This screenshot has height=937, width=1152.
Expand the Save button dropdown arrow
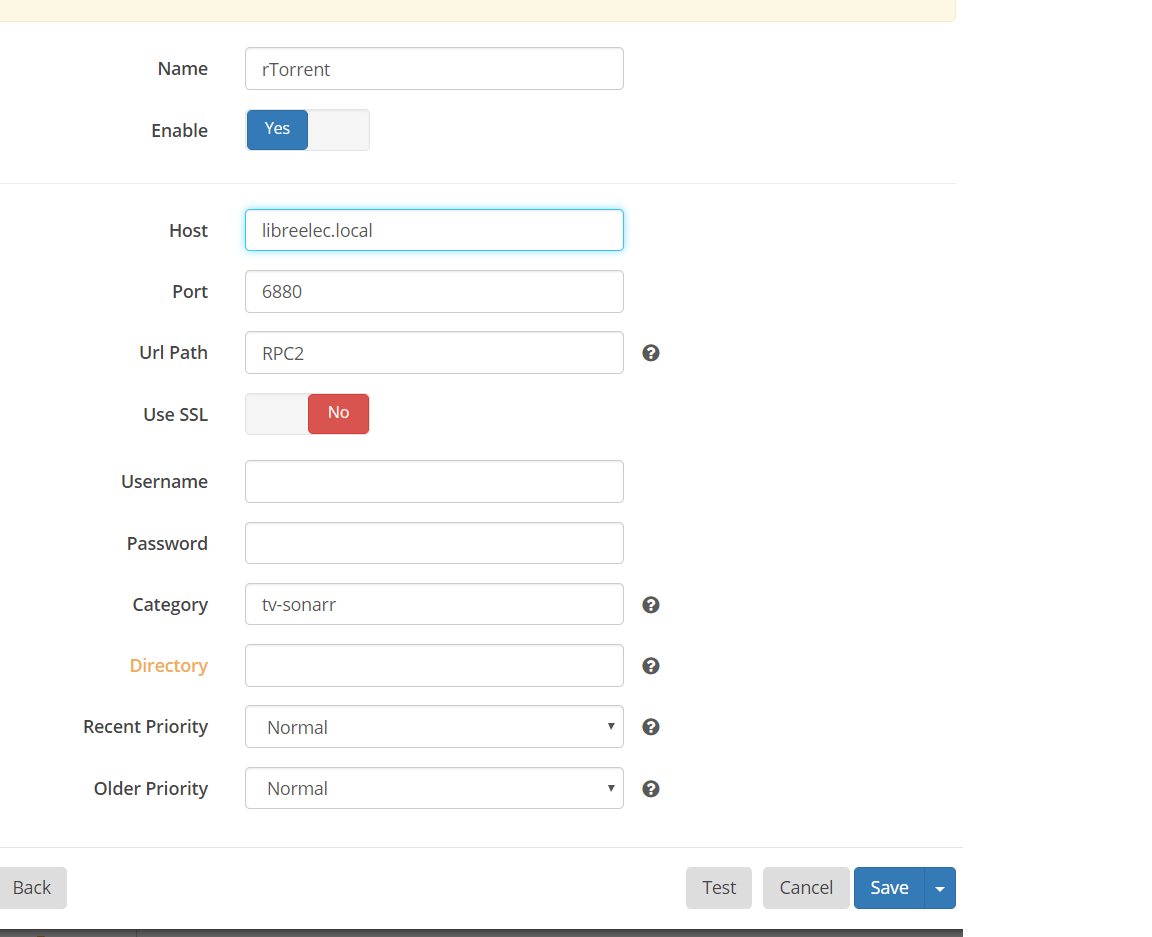(x=940, y=888)
